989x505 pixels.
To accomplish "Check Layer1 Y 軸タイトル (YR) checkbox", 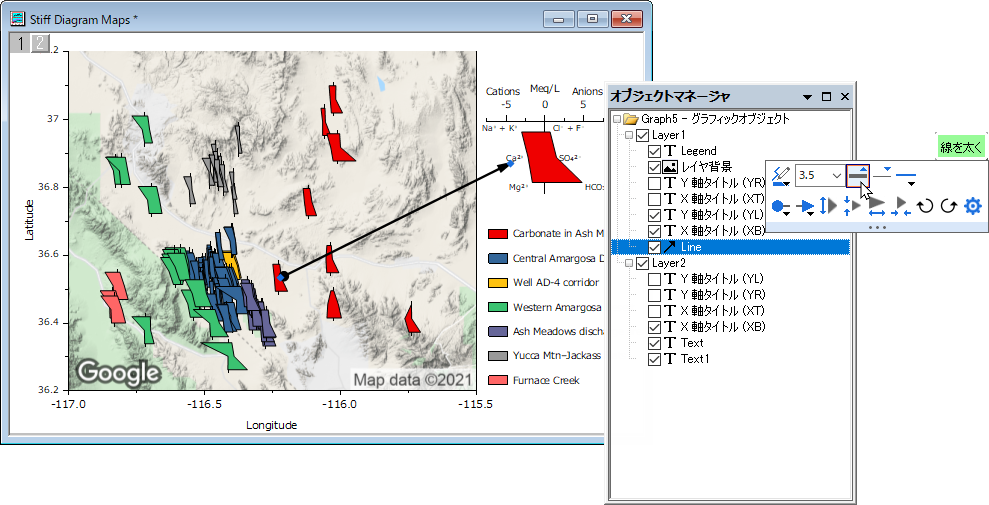I will 655,183.
